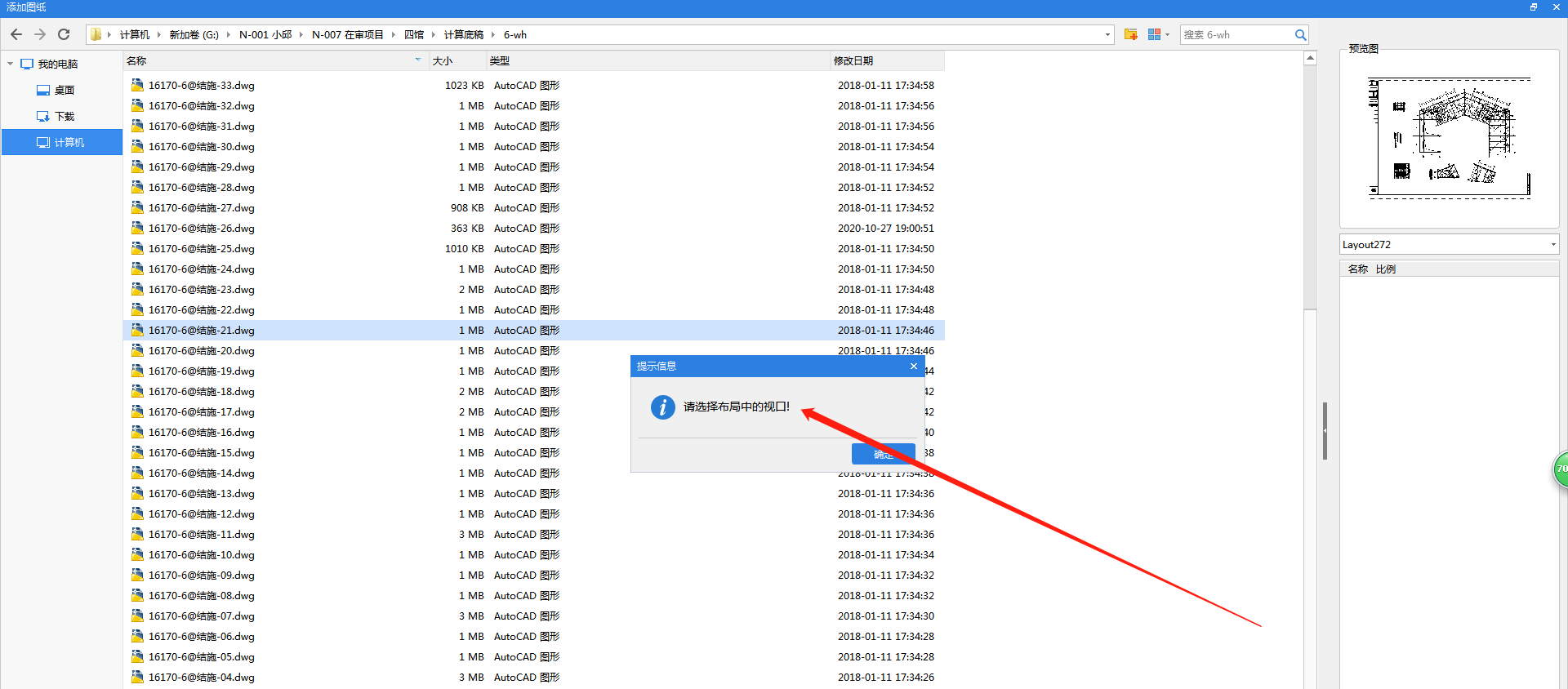Navigate to N-007 在审项目 in the breadcrumb

coord(347,34)
